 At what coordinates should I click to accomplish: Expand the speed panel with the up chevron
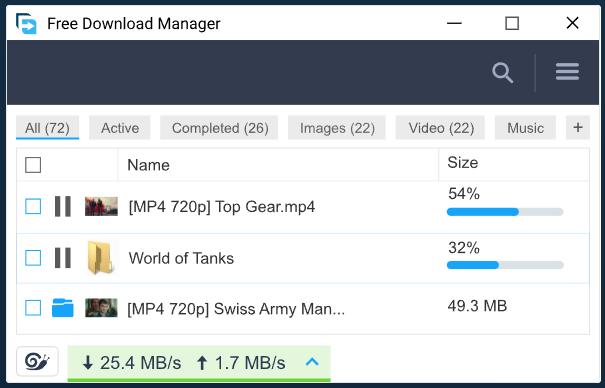[312, 362]
